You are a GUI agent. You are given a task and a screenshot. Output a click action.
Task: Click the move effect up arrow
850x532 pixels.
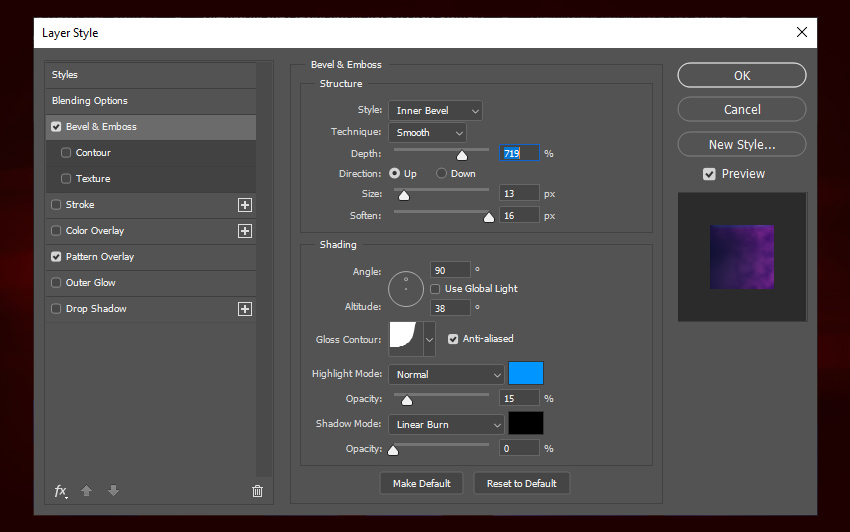tap(87, 491)
